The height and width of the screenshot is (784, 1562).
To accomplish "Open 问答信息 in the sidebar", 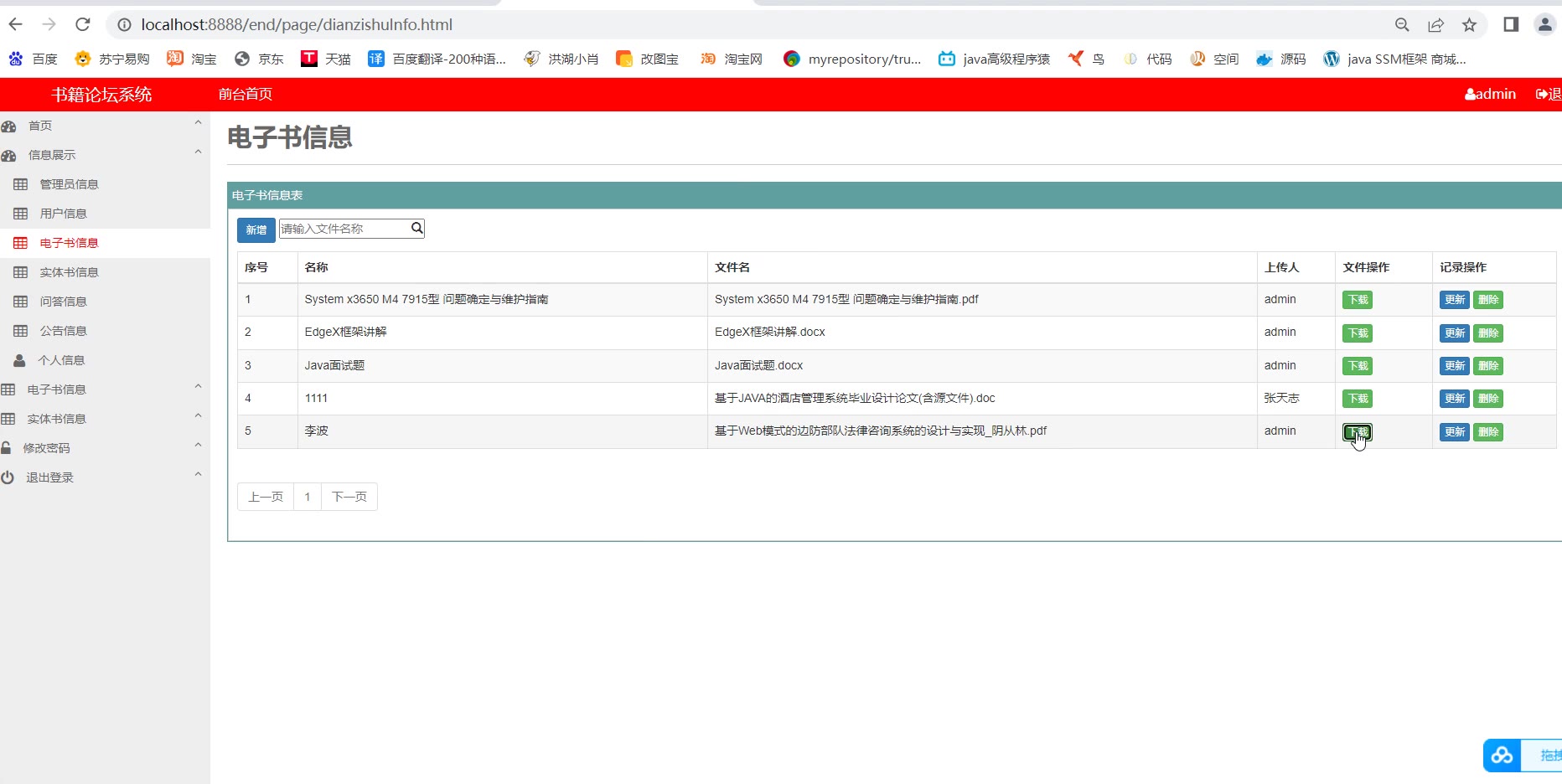I will tap(63, 302).
